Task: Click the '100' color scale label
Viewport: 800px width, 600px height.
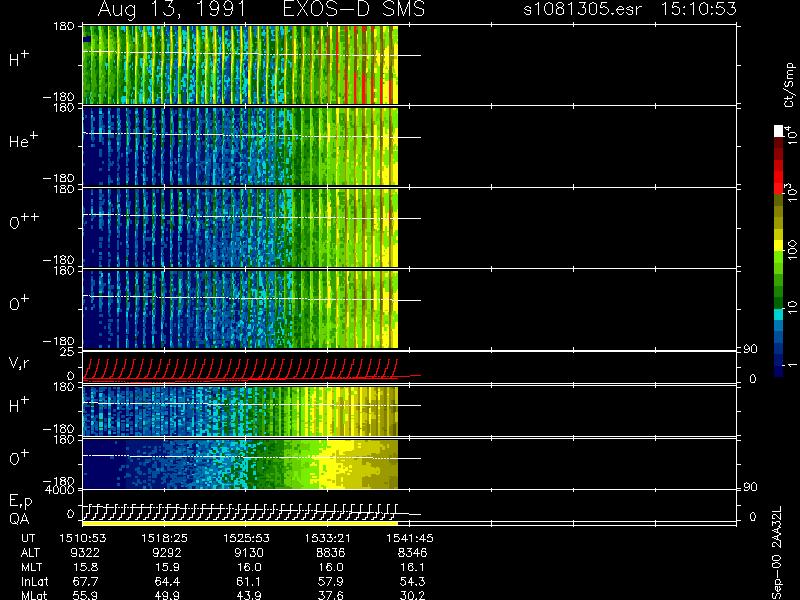Action: [x=792, y=251]
